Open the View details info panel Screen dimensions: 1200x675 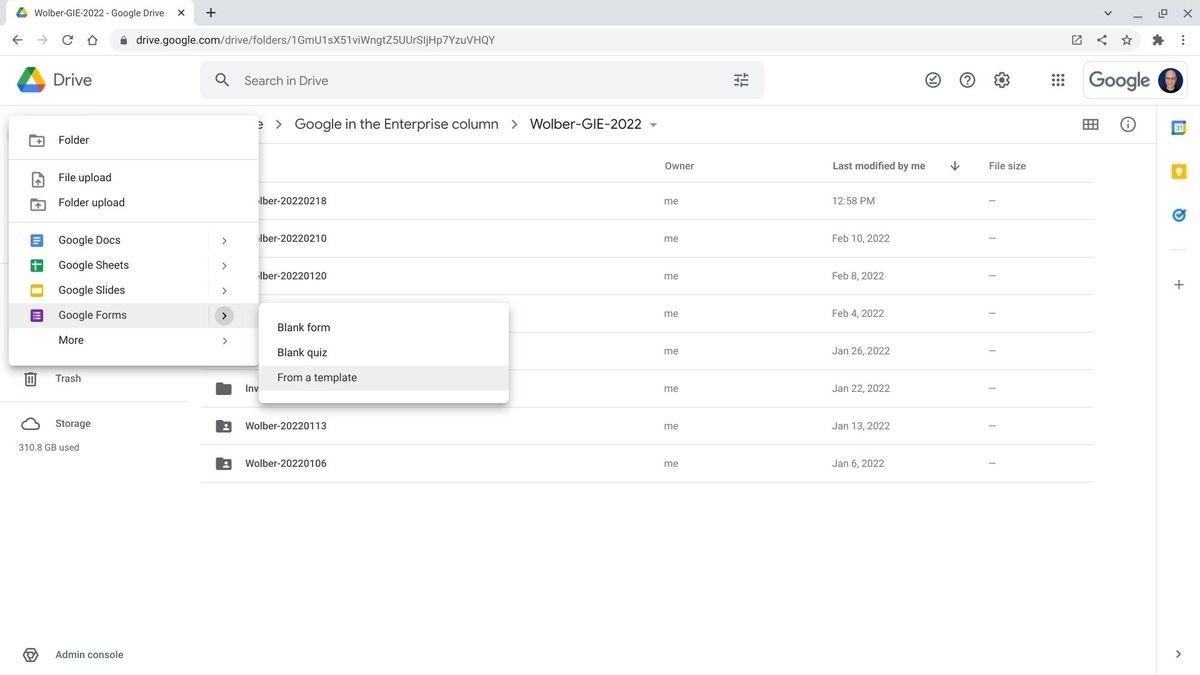(x=1128, y=124)
